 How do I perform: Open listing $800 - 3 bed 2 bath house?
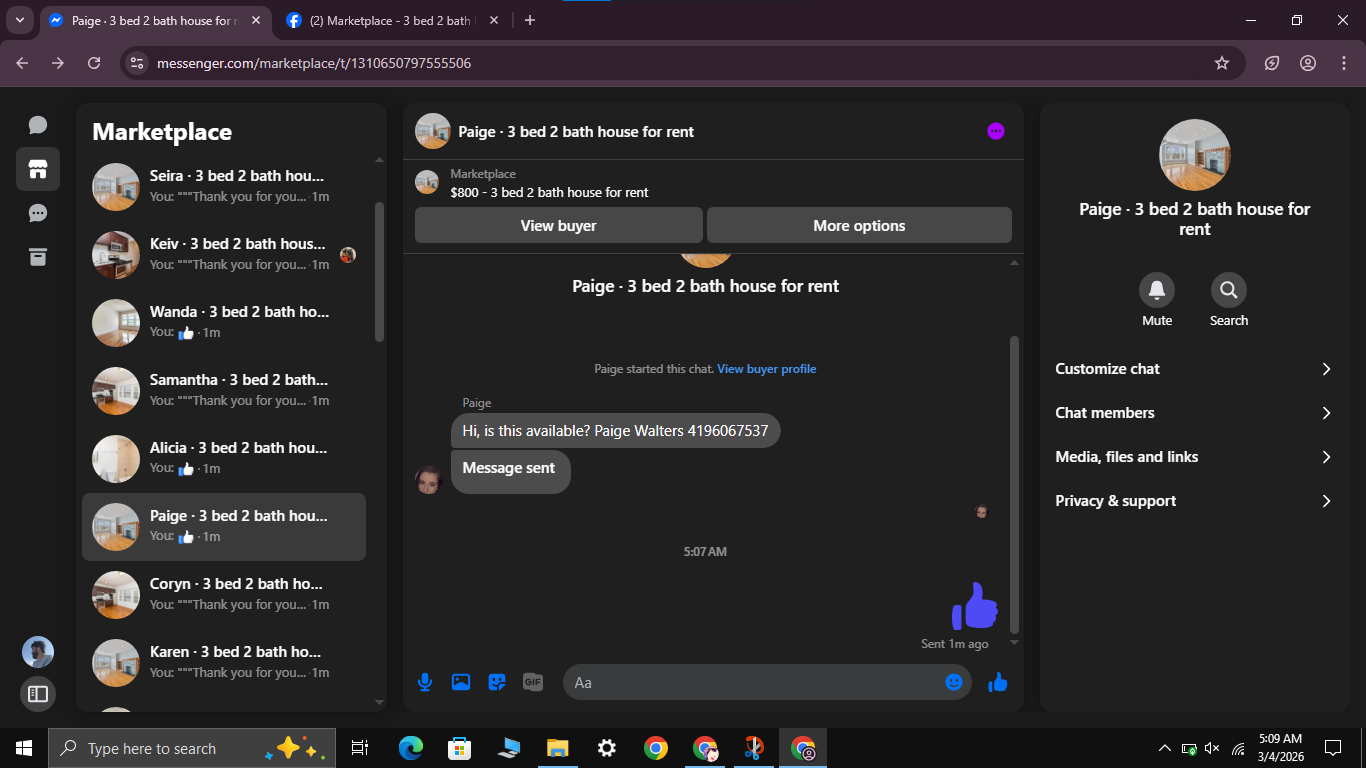549,192
